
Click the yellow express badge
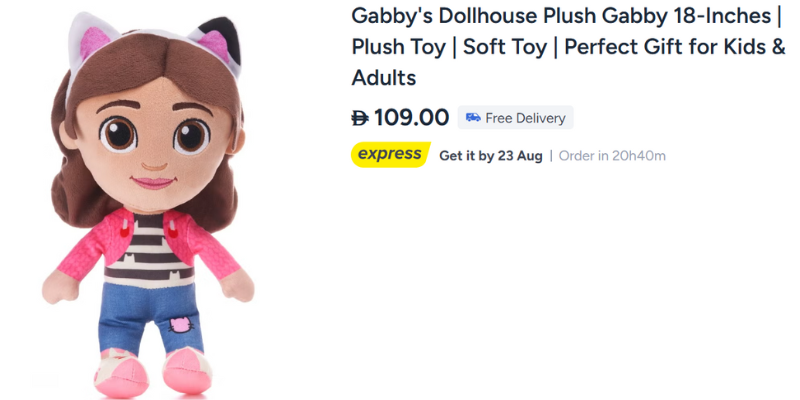point(390,155)
